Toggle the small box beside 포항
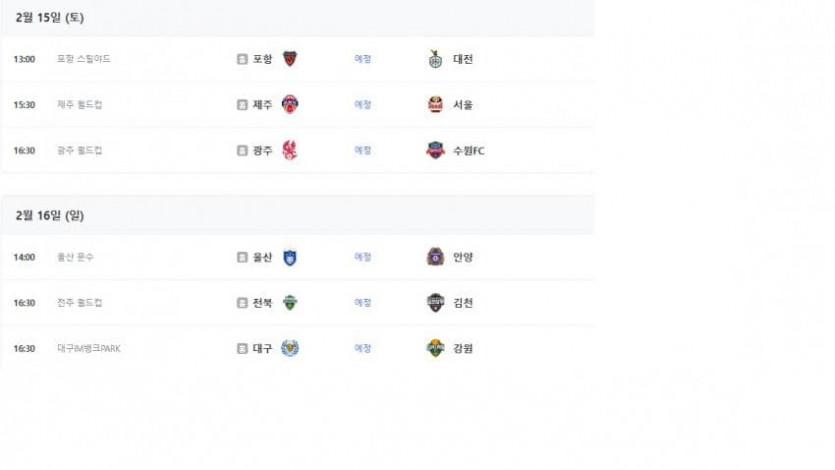 click(x=242, y=59)
